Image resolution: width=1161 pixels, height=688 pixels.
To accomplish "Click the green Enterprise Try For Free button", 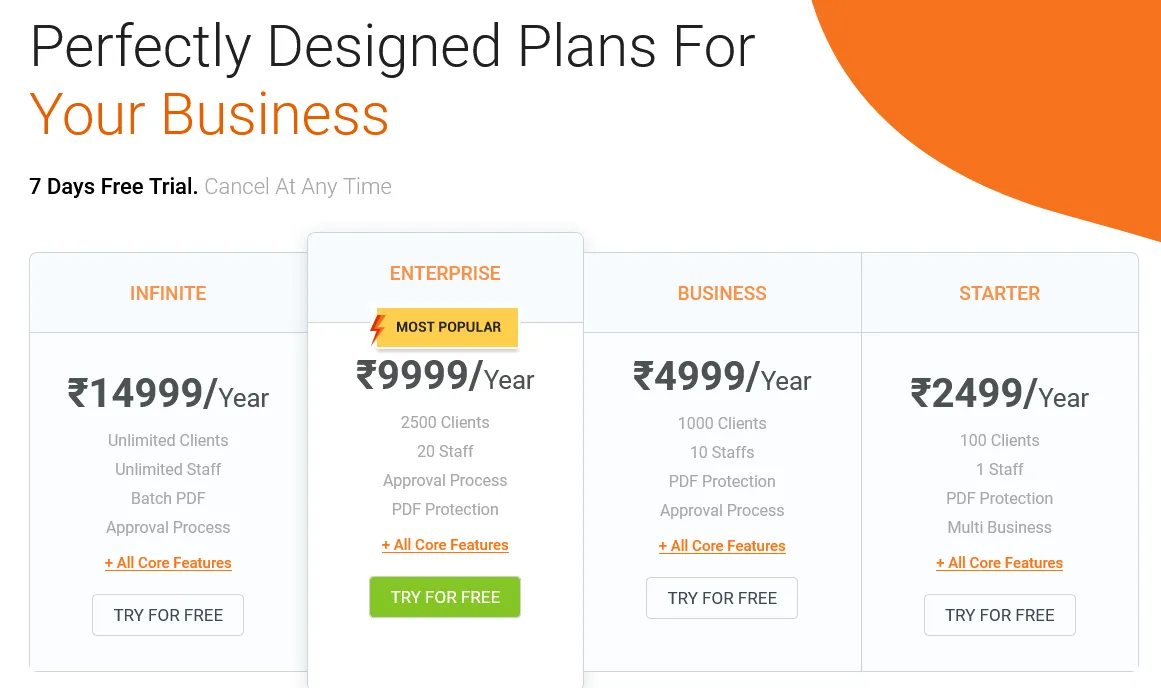I will point(445,597).
